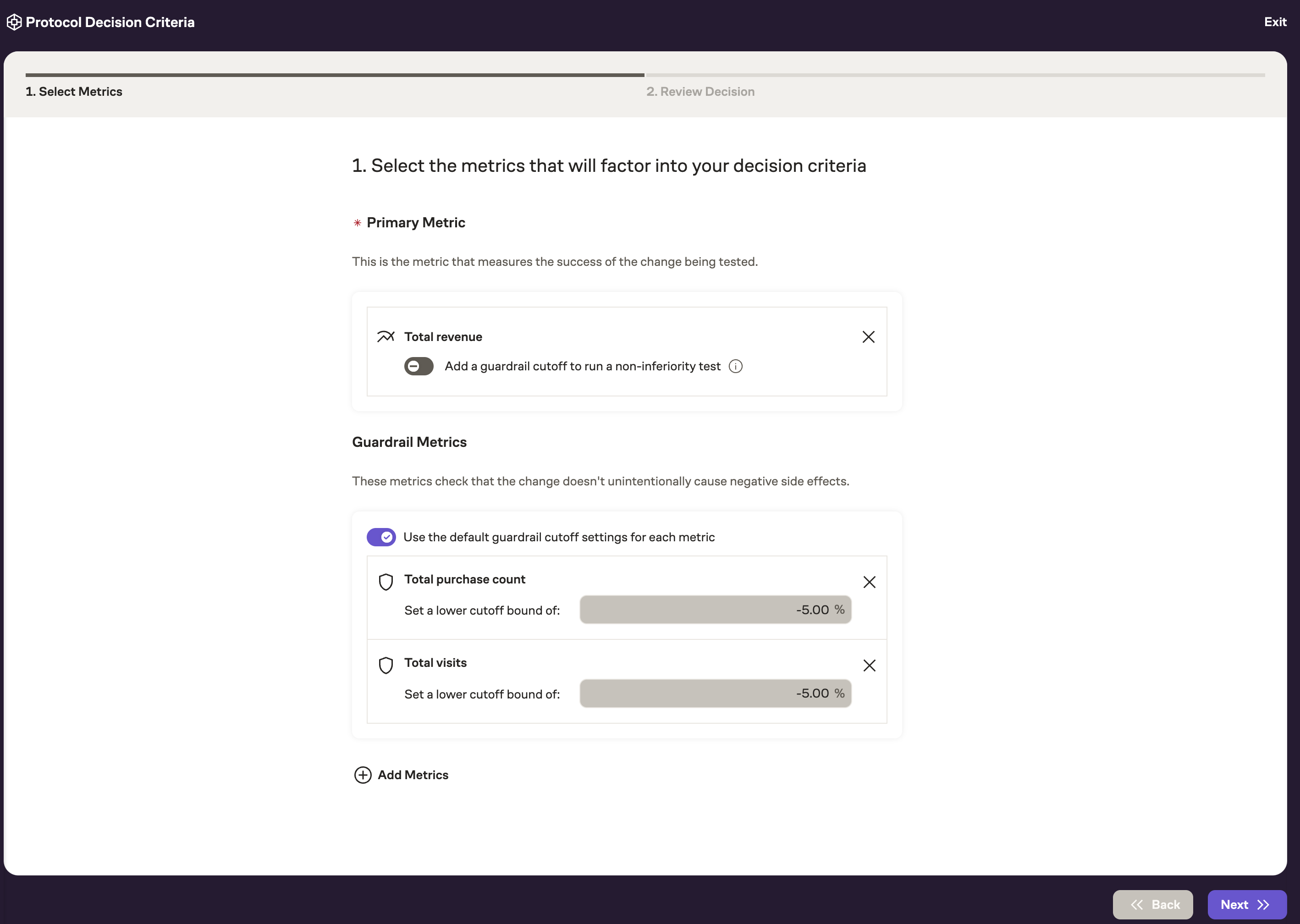Remove the Total revenue primary metric
This screenshot has height=924, width=1300.
click(x=869, y=337)
